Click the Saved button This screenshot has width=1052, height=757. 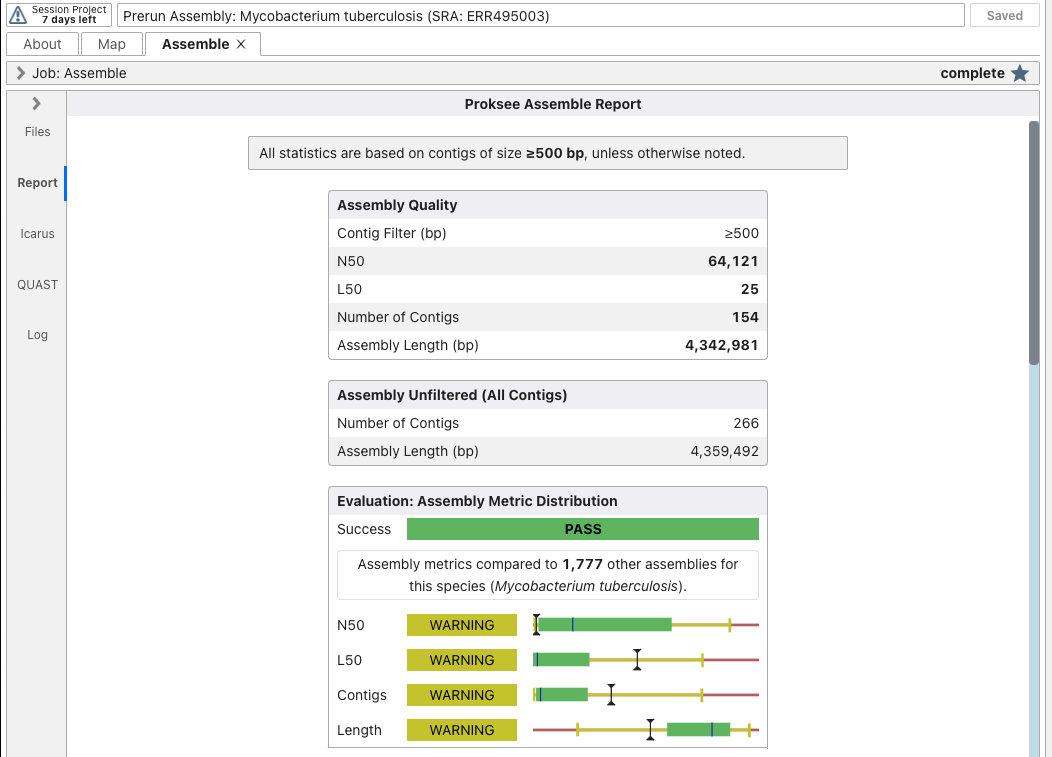pos(1004,15)
